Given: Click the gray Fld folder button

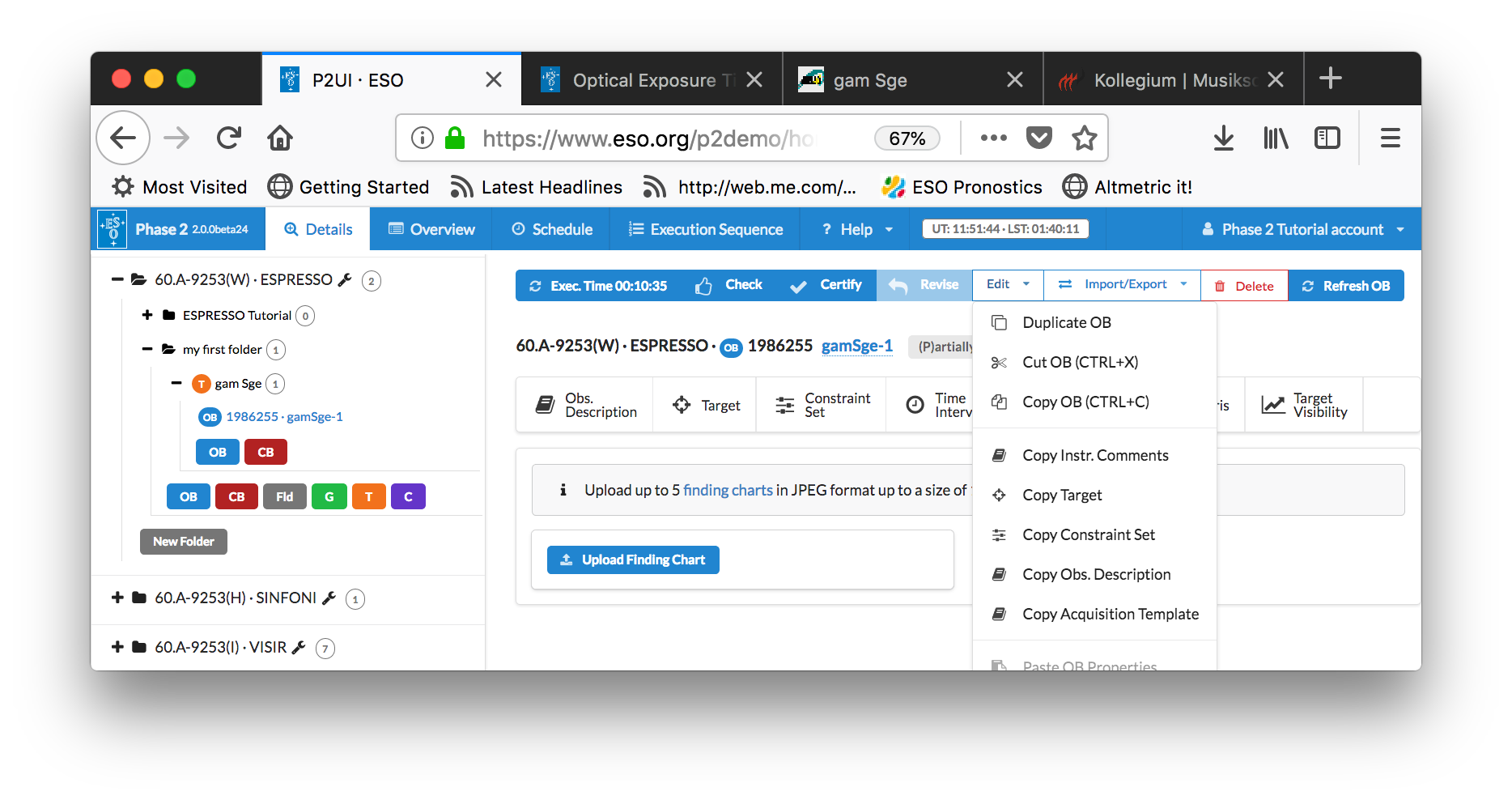Looking at the screenshot, I should [x=284, y=496].
